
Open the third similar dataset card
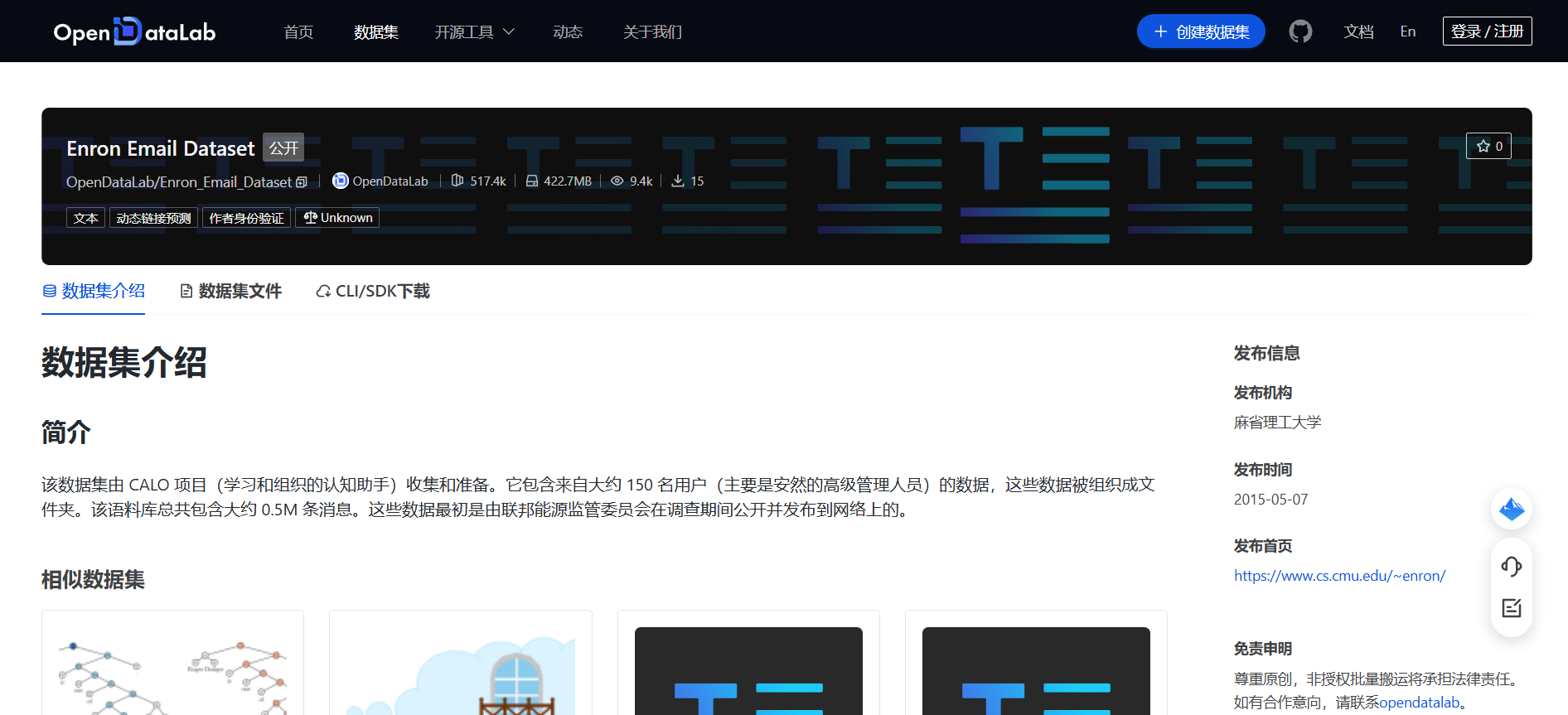coord(748,663)
